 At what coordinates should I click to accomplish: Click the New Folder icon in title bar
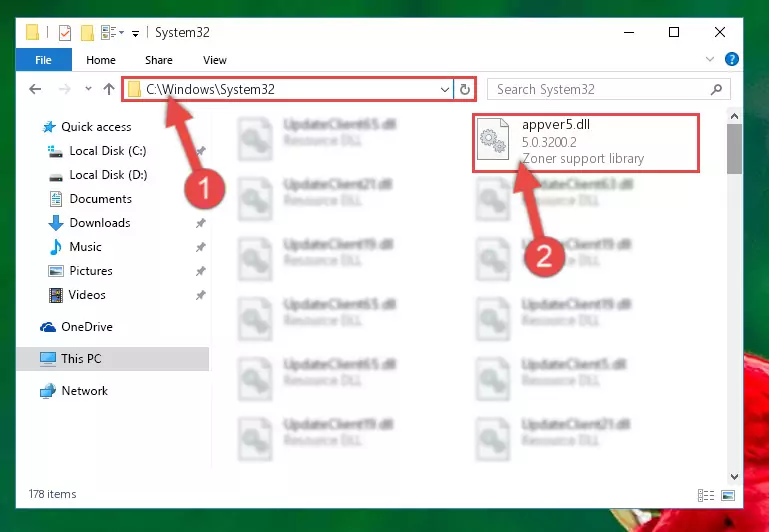pos(87,33)
